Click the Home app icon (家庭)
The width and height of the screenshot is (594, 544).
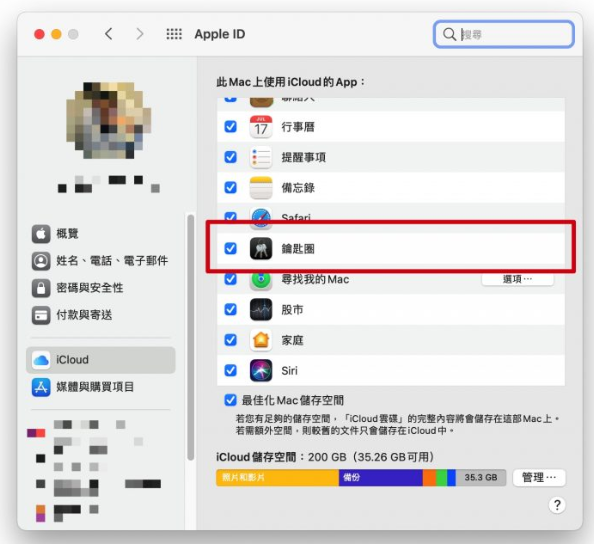[x=261, y=340]
